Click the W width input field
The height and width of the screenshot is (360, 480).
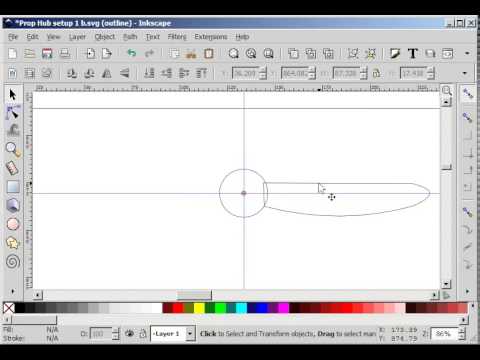[x=346, y=73]
